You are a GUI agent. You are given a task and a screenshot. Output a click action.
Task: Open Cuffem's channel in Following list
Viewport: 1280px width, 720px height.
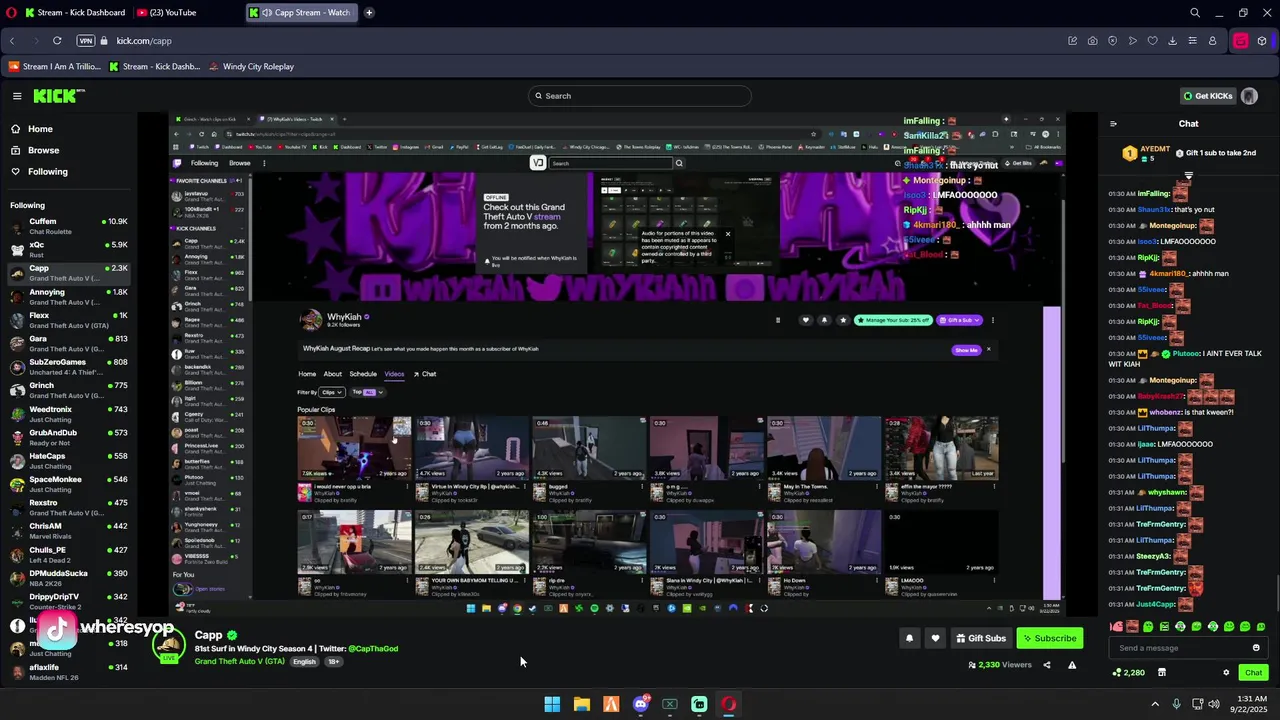pyautogui.click(x=68, y=226)
